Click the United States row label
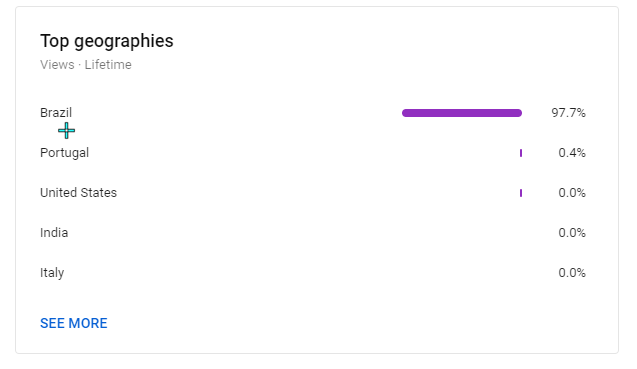The height and width of the screenshot is (369, 637). 78,193
